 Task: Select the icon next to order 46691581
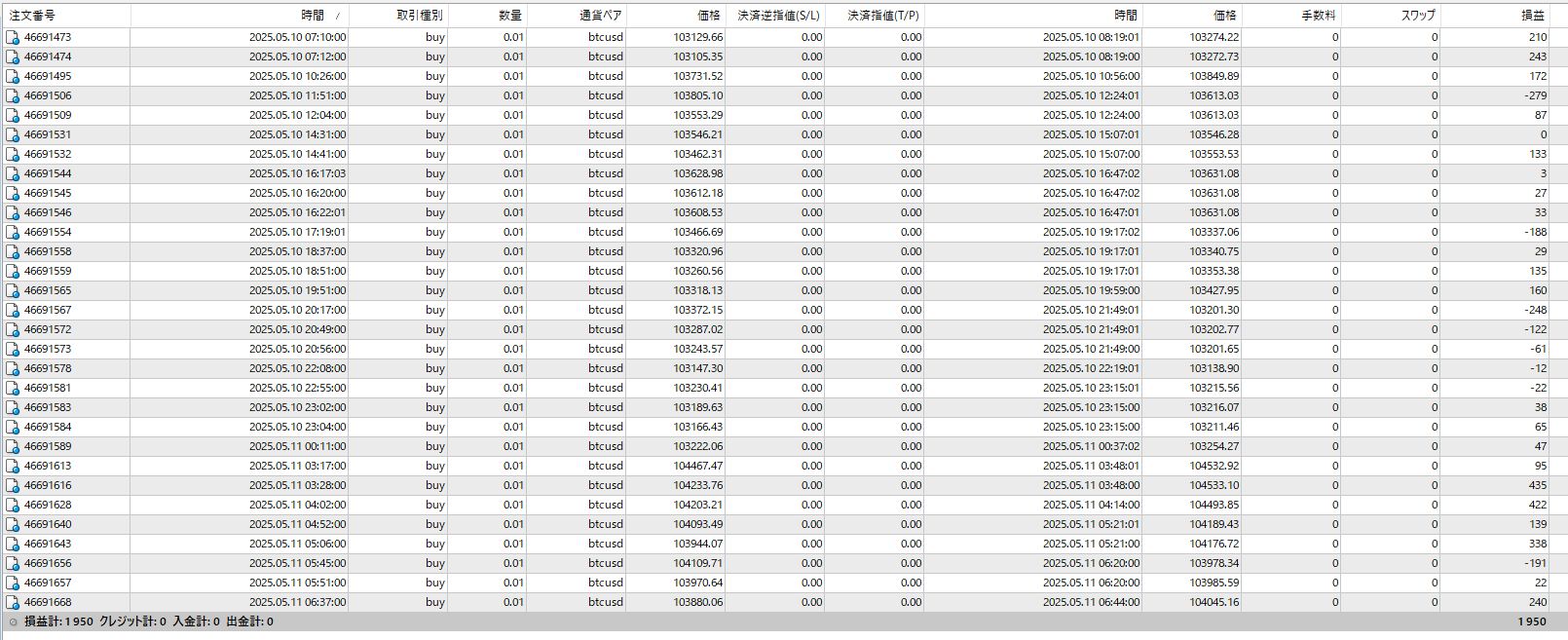(13, 388)
